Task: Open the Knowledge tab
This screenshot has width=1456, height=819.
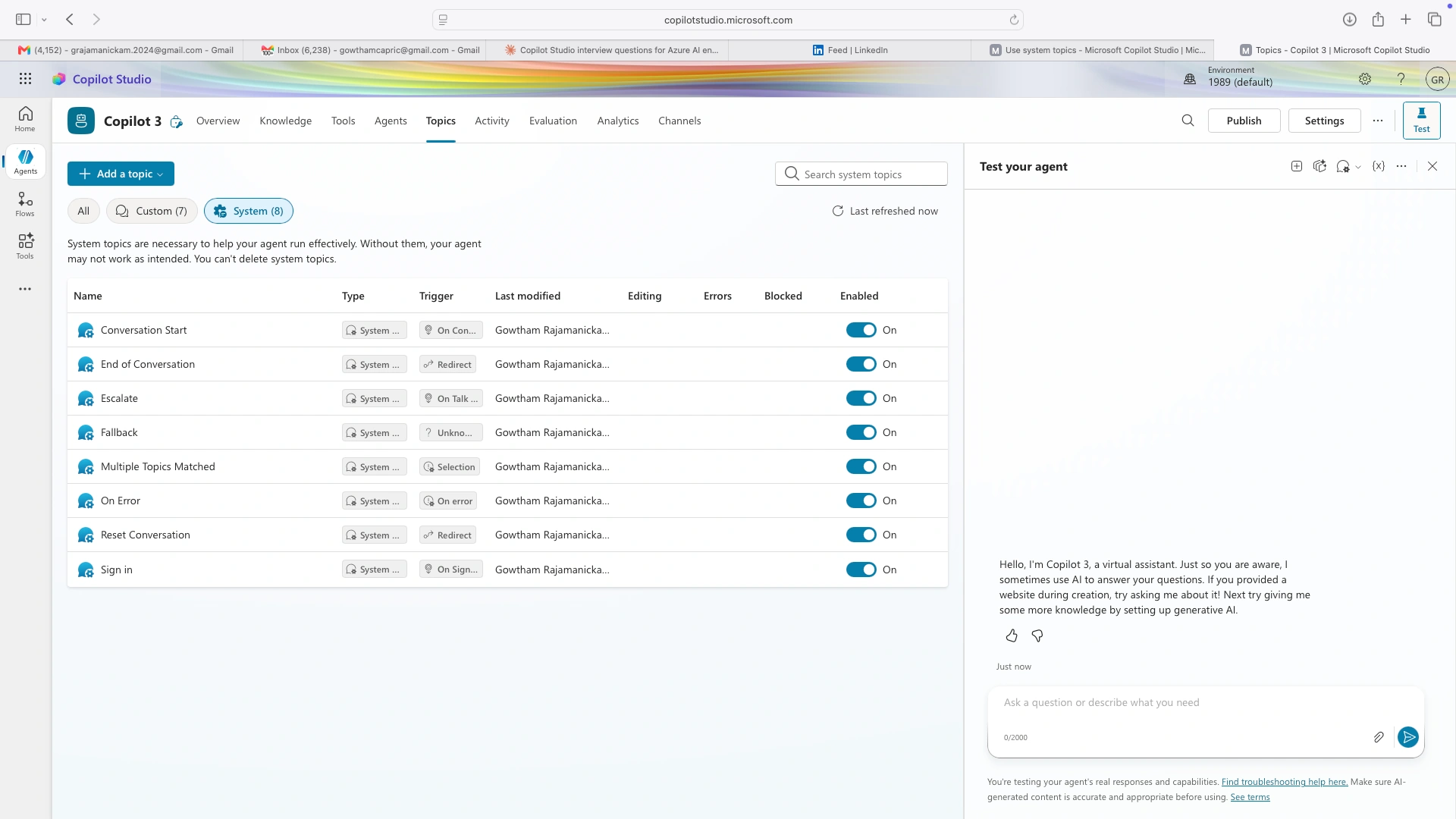Action: click(x=285, y=121)
